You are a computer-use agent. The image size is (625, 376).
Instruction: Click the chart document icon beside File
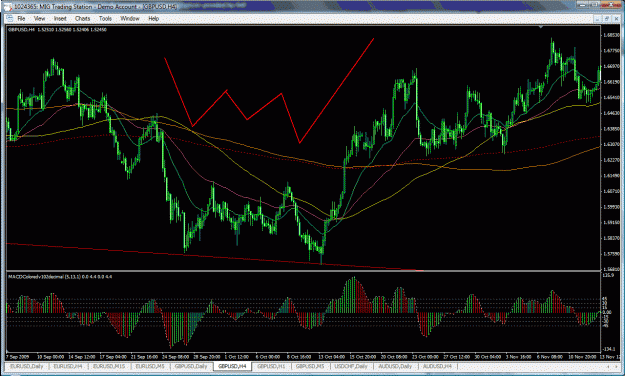click(x=10, y=18)
